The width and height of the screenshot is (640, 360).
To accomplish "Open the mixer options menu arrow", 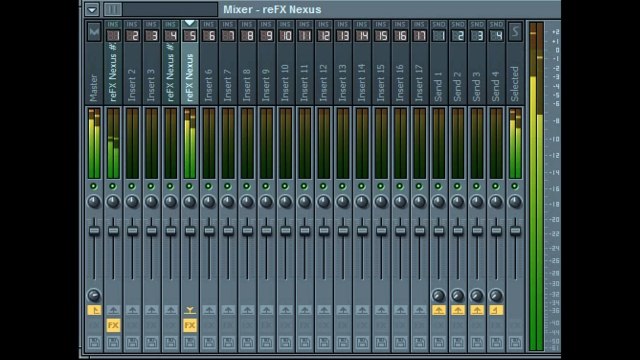I will pyautogui.click(x=92, y=9).
